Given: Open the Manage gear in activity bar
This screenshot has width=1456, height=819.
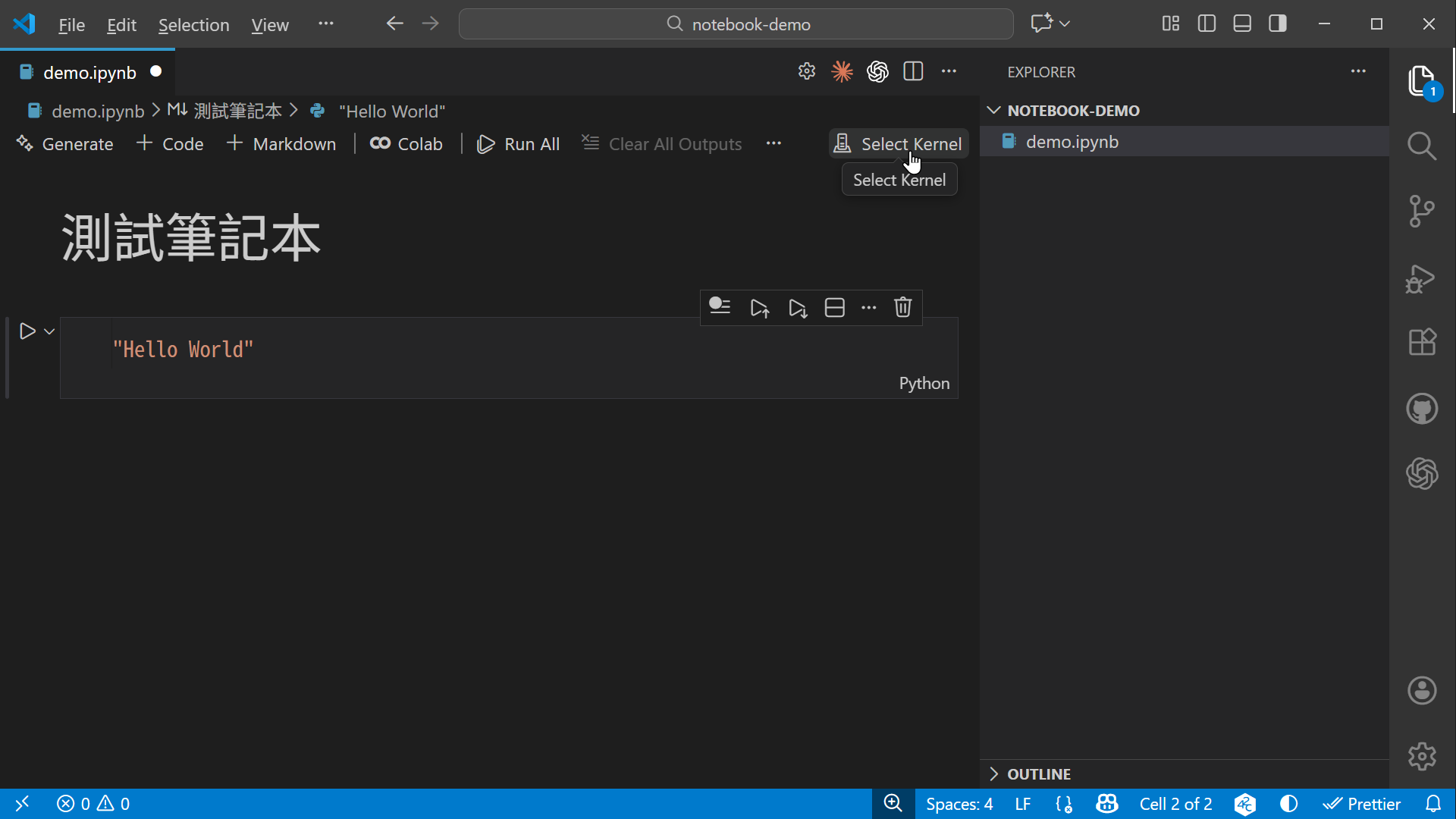Looking at the screenshot, I should [1422, 756].
